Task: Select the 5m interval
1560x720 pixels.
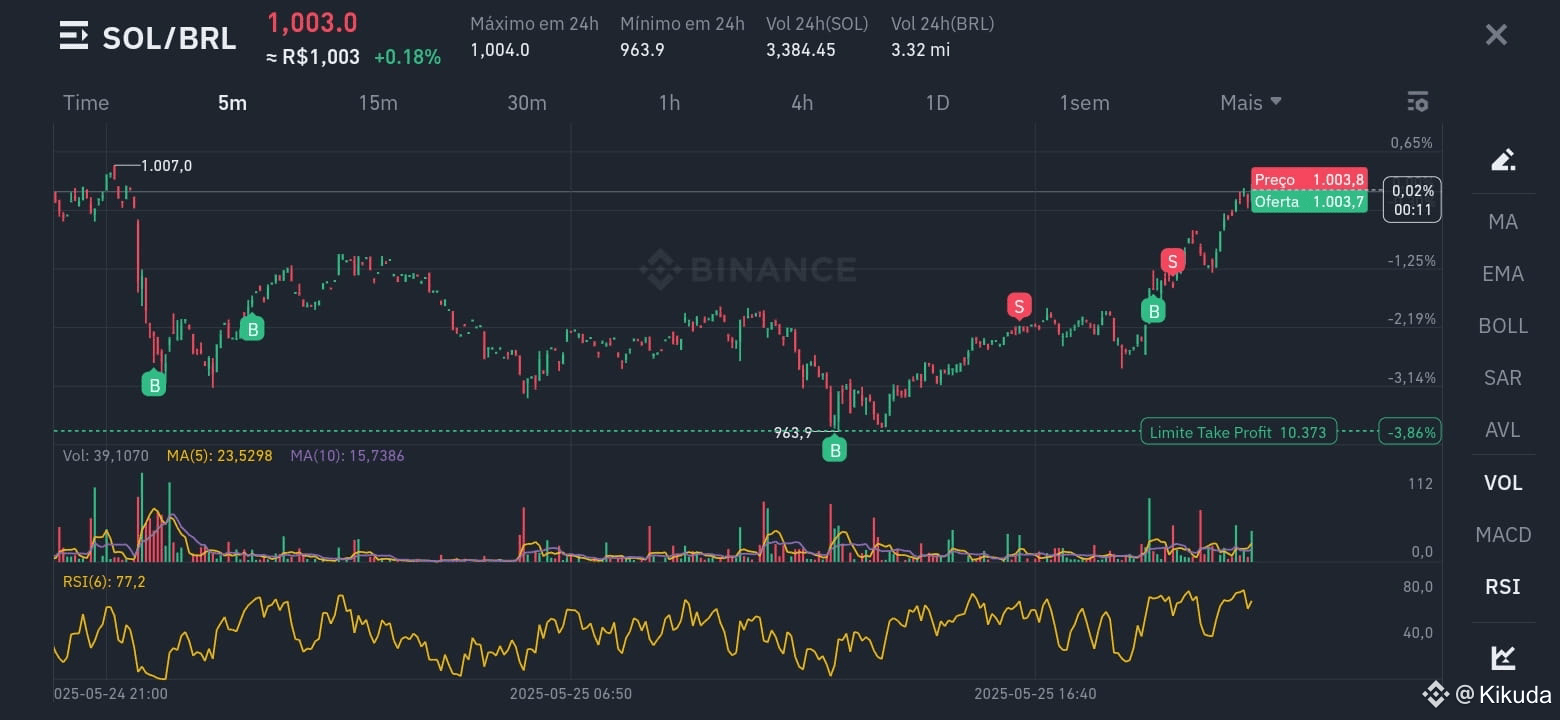Action: tap(232, 102)
